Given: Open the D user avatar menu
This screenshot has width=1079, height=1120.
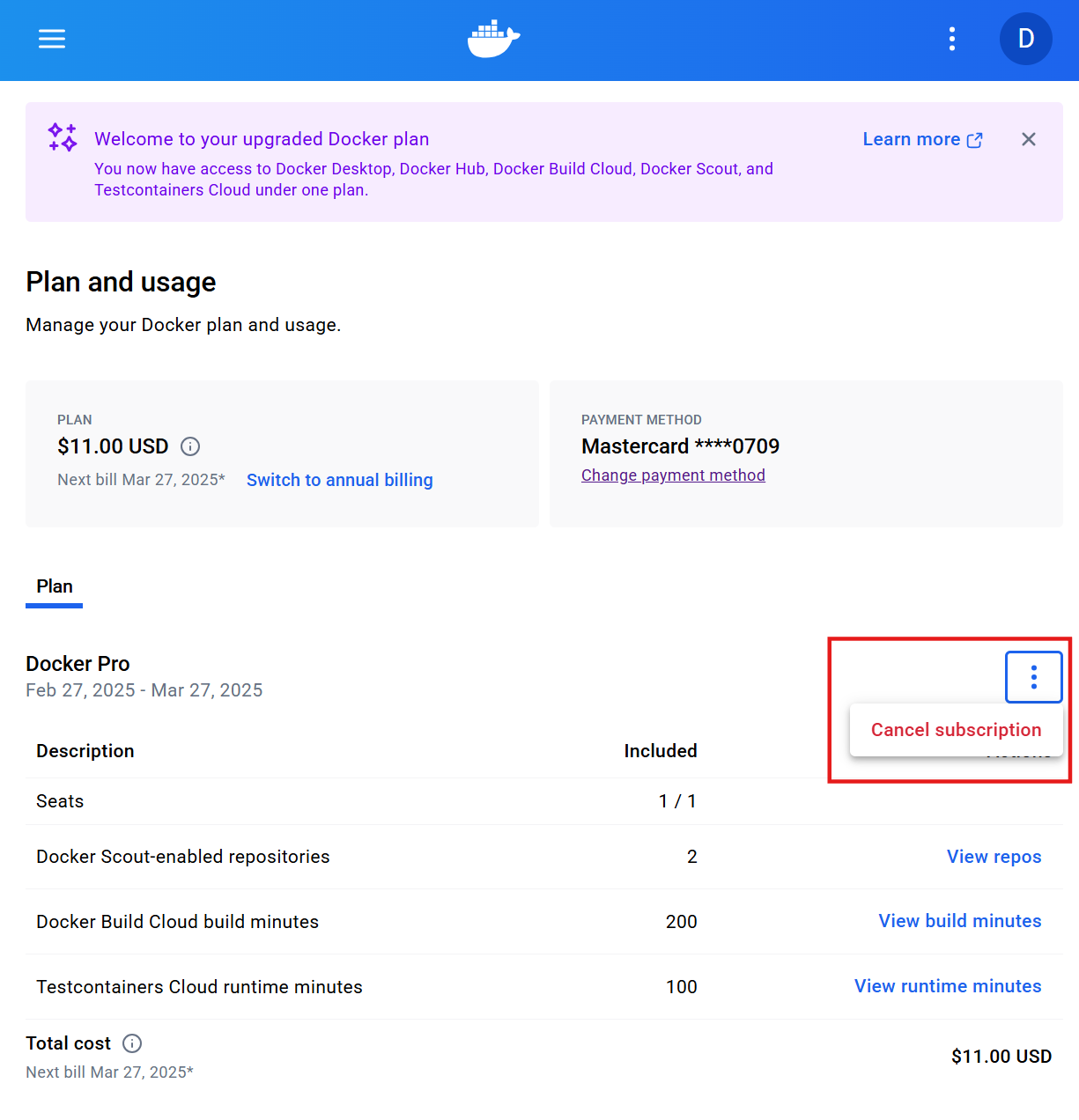Looking at the screenshot, I should point(1025,39).
